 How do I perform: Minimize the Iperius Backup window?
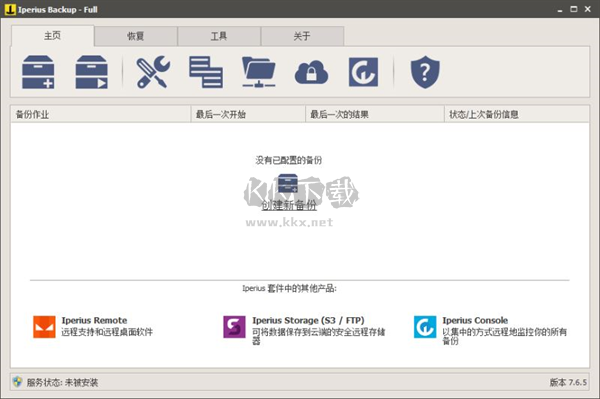tap(560, 10)
